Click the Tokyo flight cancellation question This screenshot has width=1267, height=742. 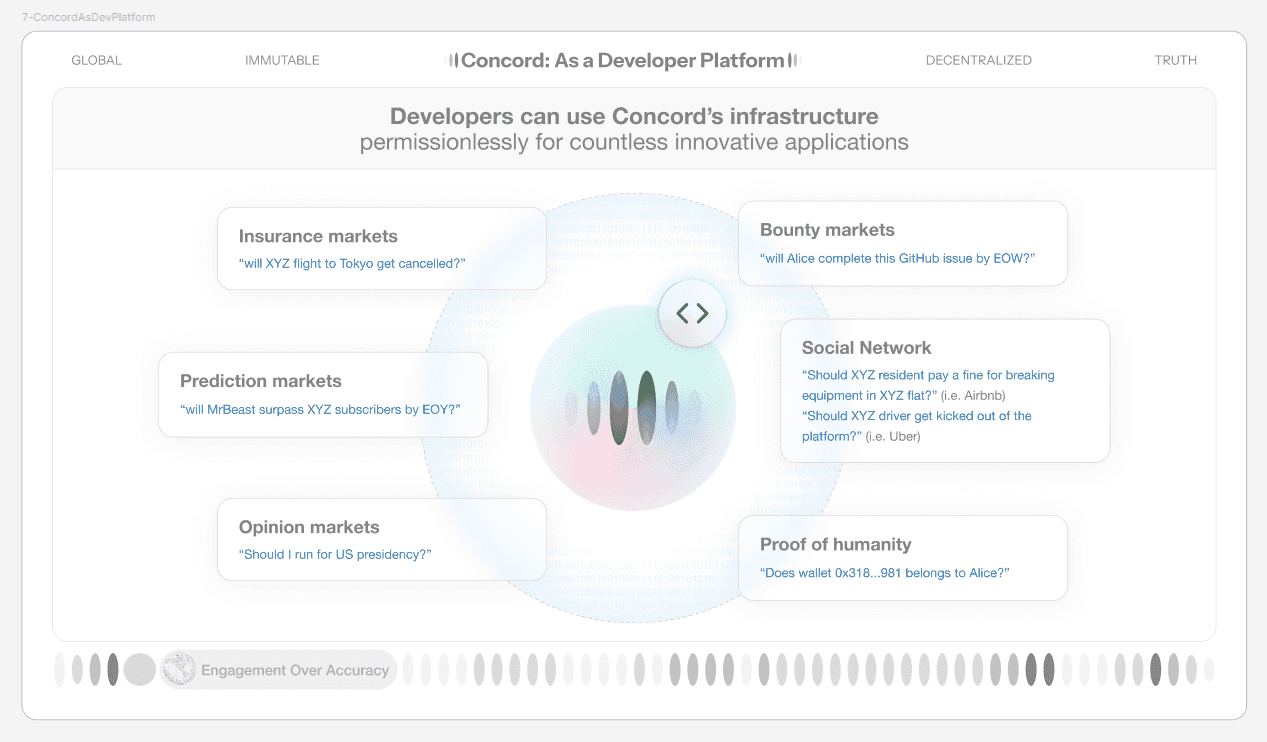[352, 264]
